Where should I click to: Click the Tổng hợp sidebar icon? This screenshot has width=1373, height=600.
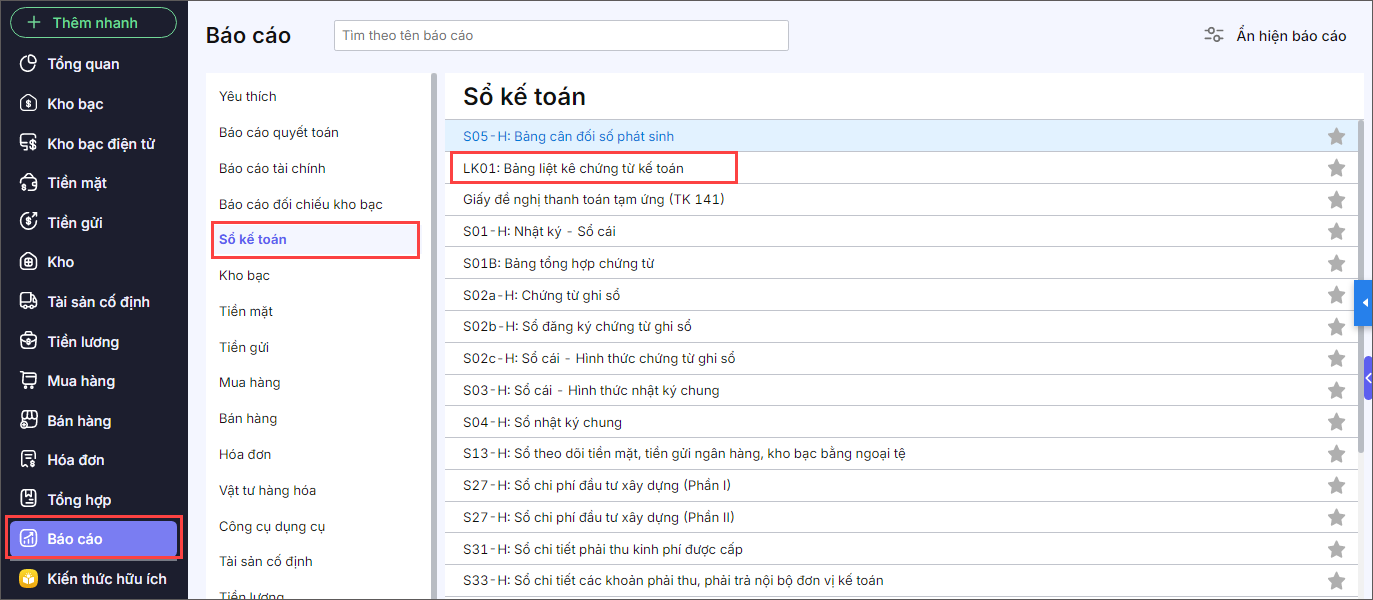tap(29, 500)
